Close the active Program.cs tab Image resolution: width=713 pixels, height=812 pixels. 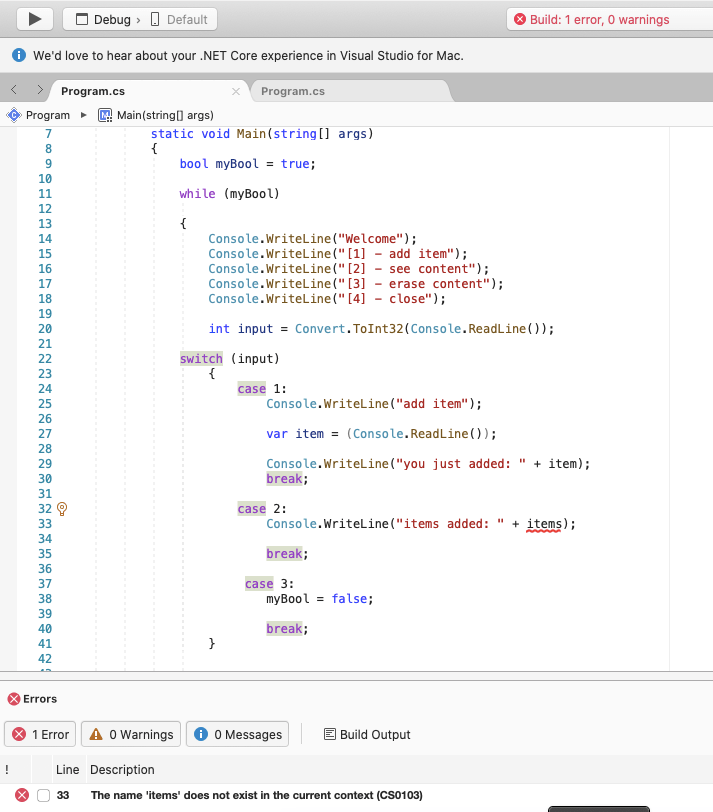[x=236, y=92]
